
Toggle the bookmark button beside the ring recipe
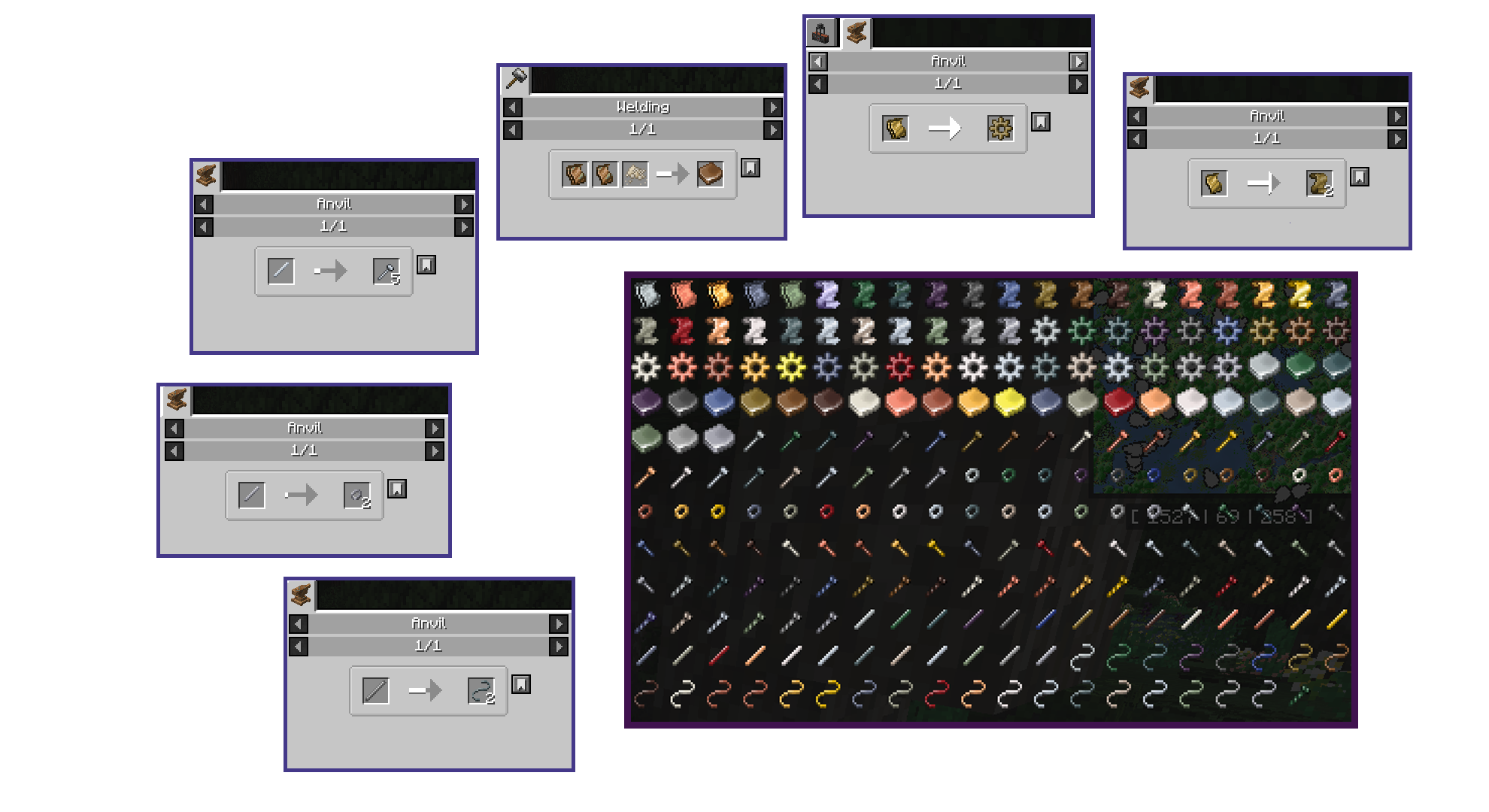point(397,489)
